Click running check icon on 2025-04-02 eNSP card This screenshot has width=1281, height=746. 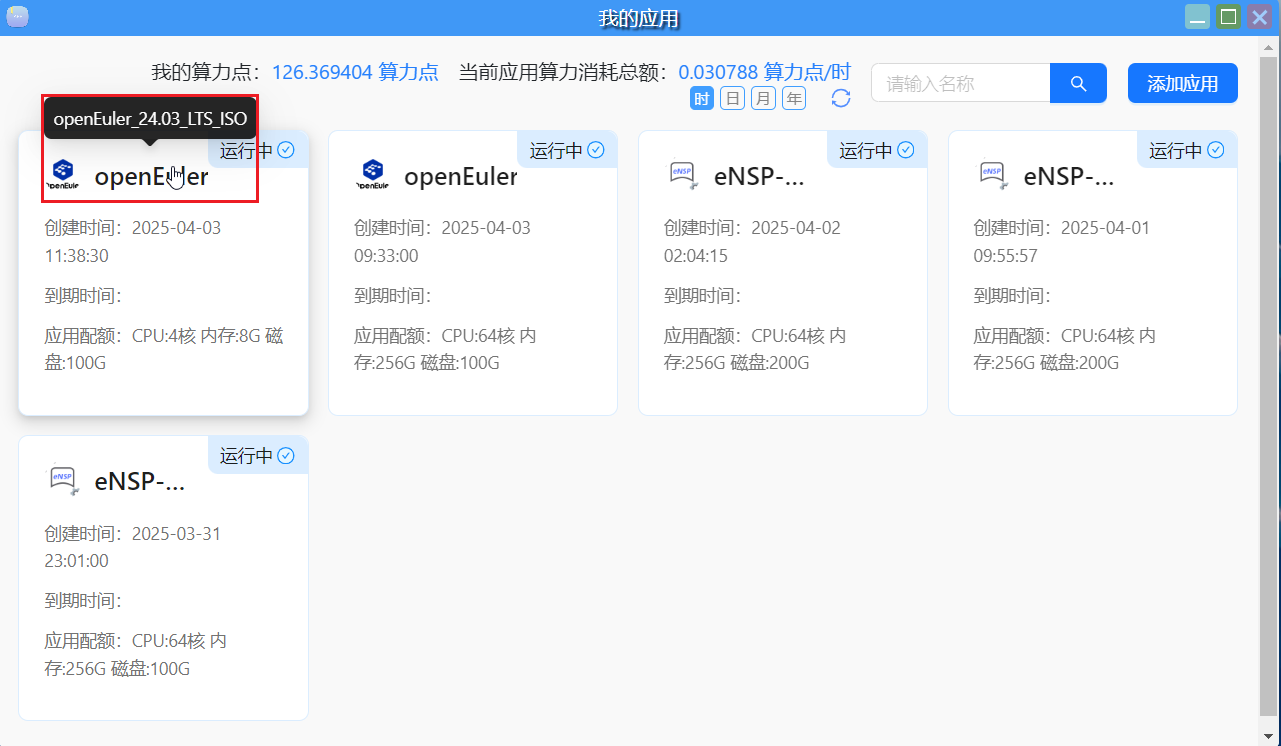[906, 150]
